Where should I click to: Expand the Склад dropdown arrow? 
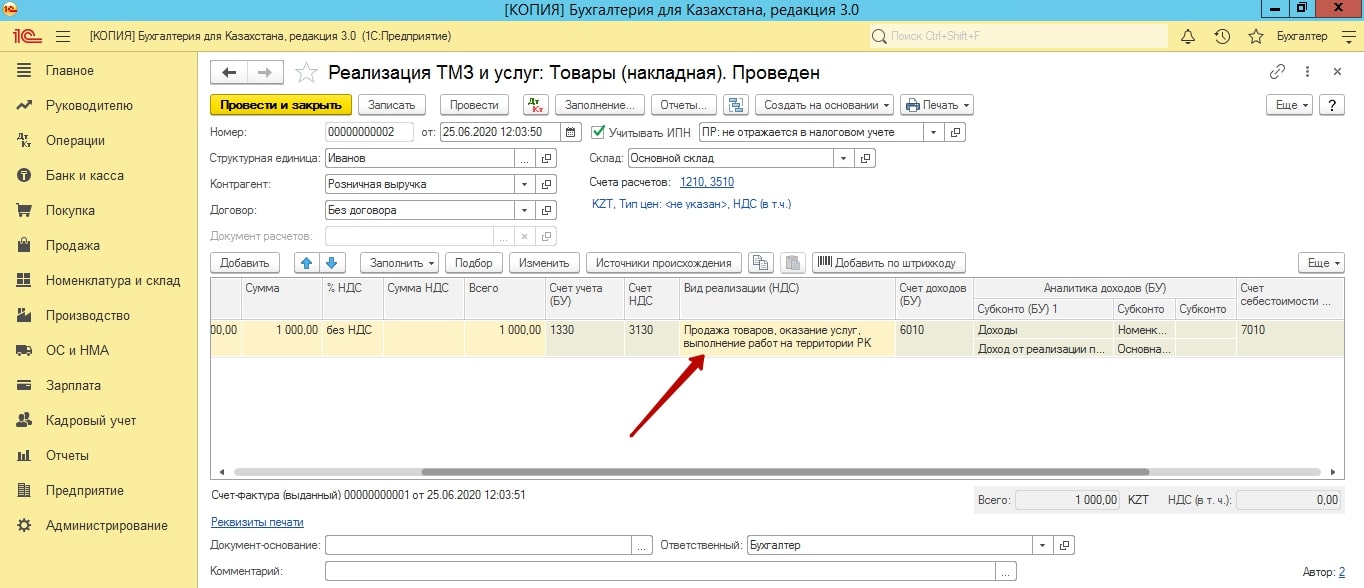(844, 158)
